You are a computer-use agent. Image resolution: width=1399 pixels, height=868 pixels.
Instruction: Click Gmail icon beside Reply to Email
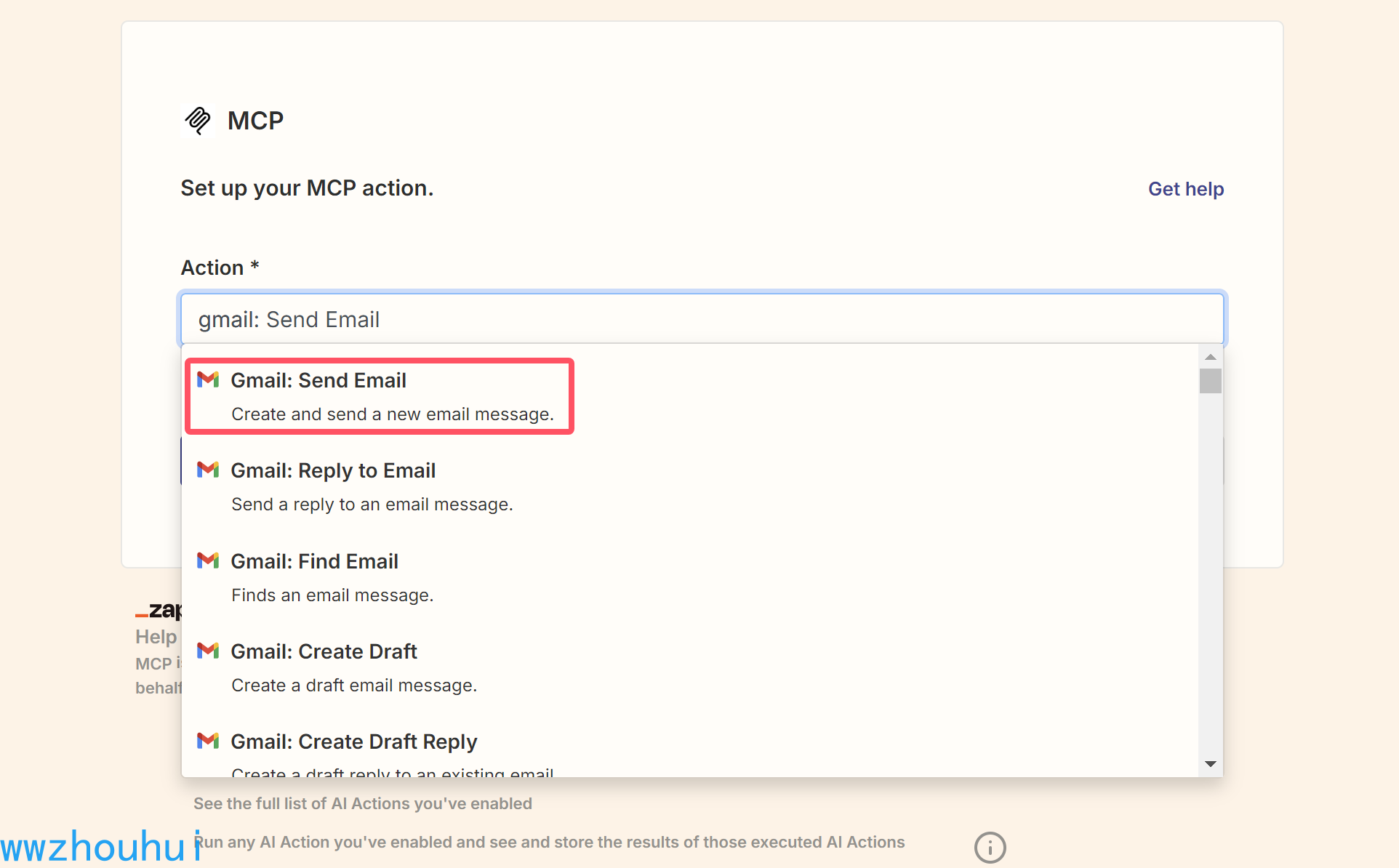pyautogui.click(x=208, y=470)
